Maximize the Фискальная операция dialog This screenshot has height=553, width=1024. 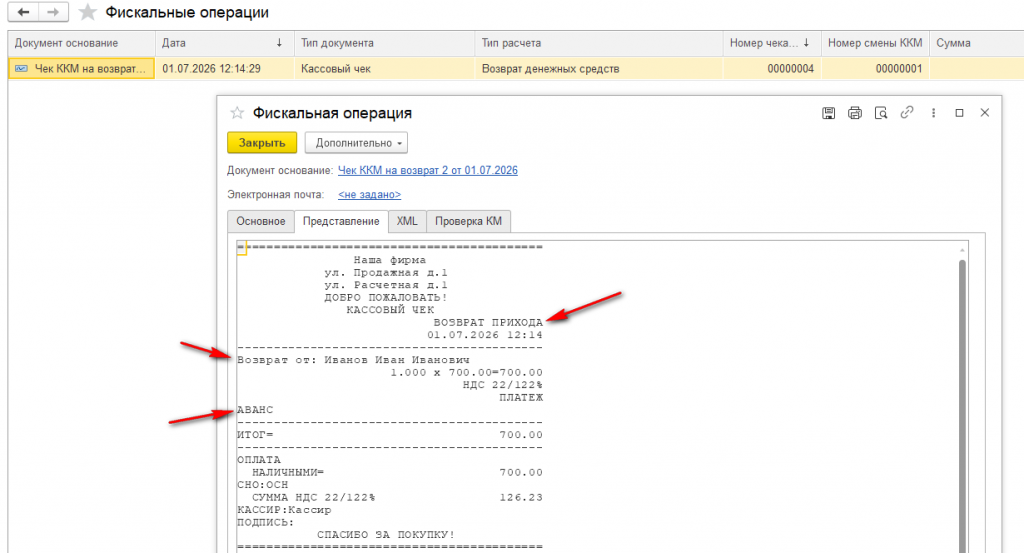coord(959,113)
